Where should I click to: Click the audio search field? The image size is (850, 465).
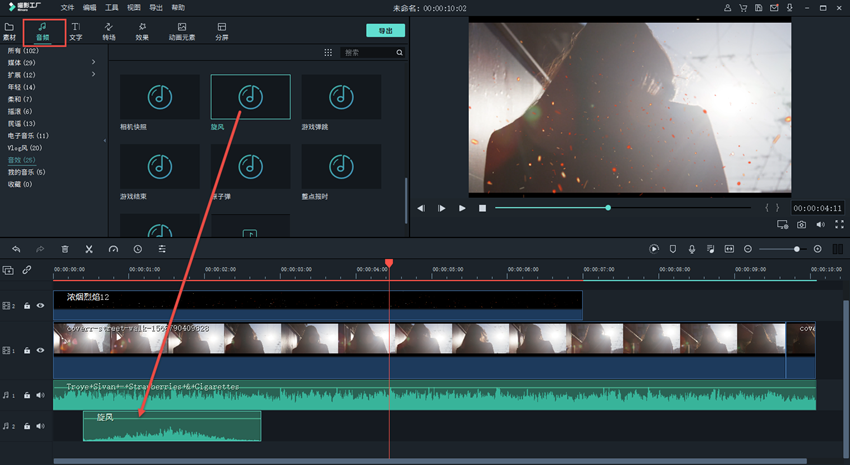point(372,53)
